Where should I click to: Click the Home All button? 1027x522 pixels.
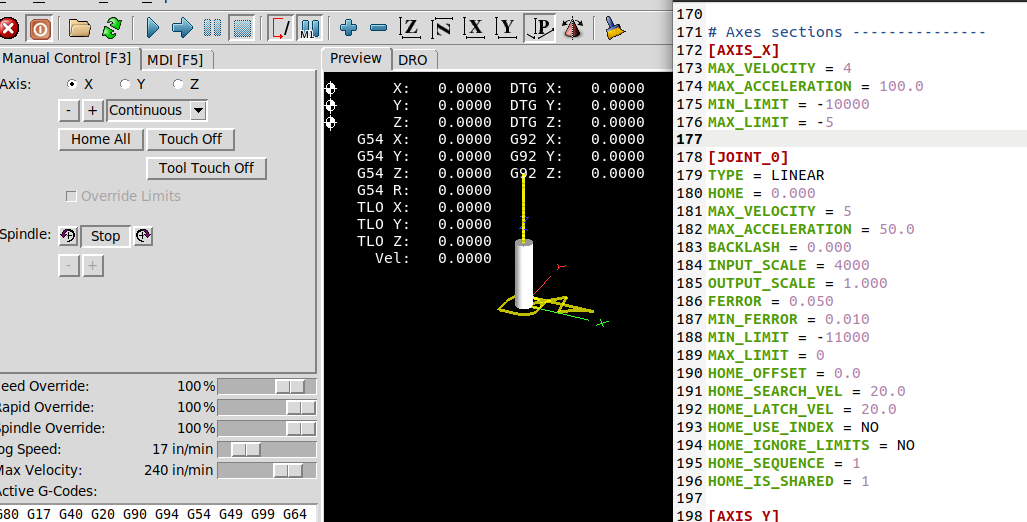click(101, 140)
